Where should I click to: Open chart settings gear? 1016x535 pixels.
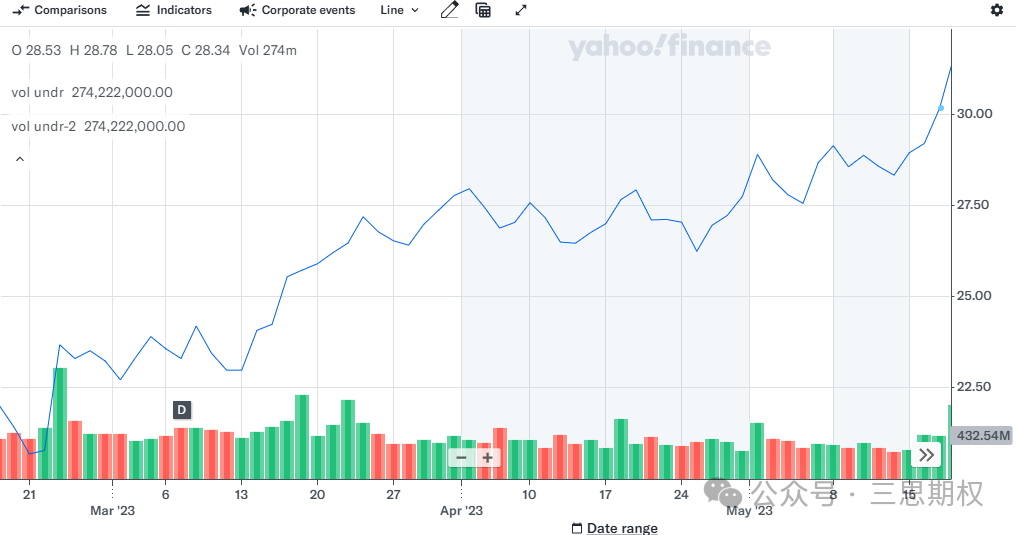pos(997,10)
